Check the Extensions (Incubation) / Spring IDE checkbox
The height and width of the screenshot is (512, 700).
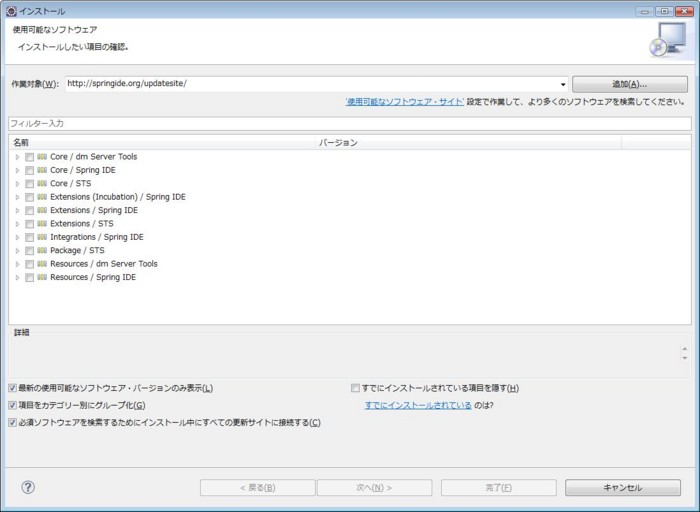click(x=29, y=197)
